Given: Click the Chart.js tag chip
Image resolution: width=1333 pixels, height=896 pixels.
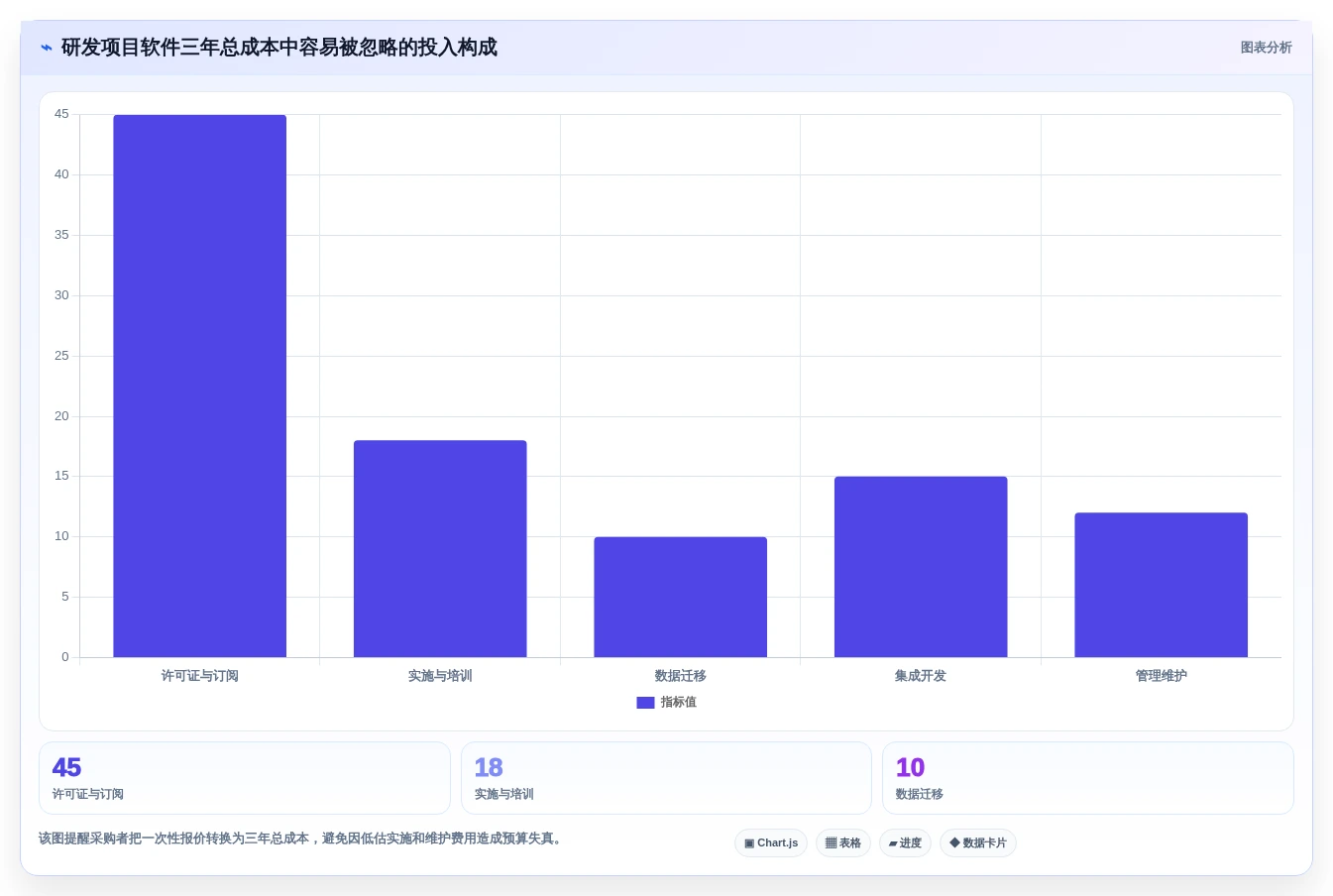Looking at the screenshot, I should click(x=771, y=843).
